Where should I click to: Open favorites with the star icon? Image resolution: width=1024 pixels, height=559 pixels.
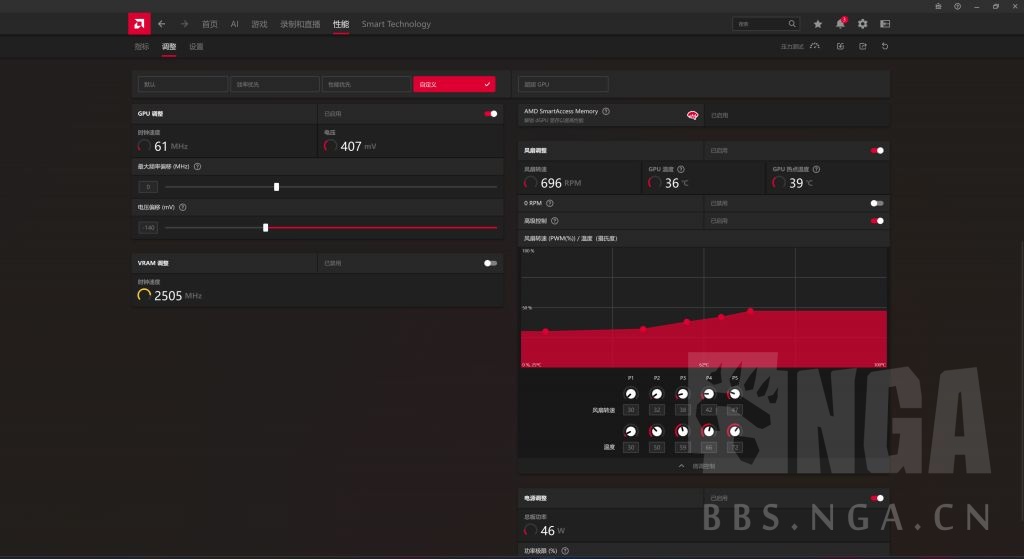[x=818, y=24]
